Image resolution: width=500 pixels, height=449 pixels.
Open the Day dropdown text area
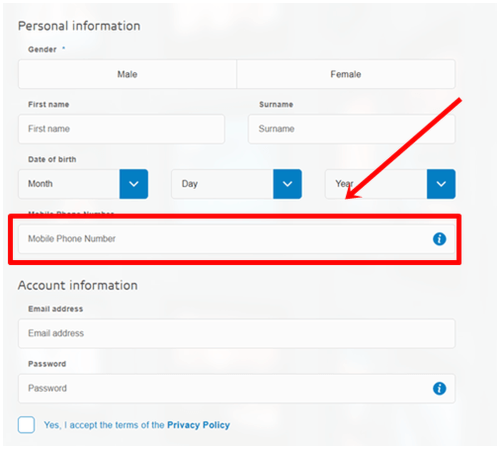[223, 184]
